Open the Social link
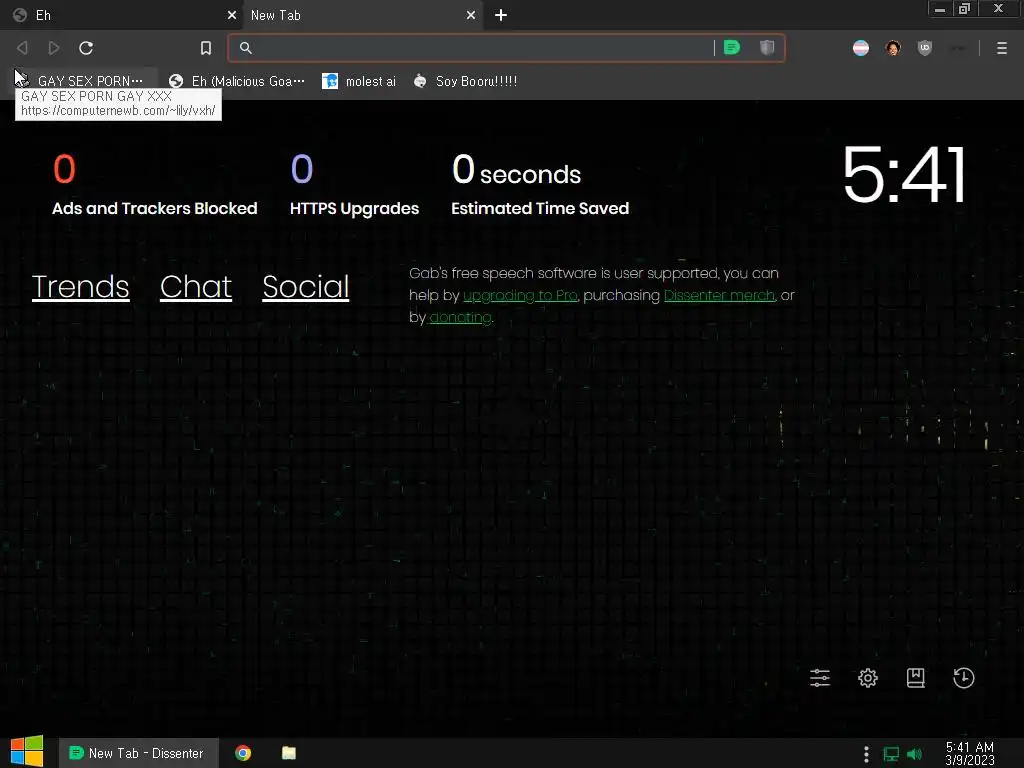This screenshot has height=768, width=1024. point(306,287)
